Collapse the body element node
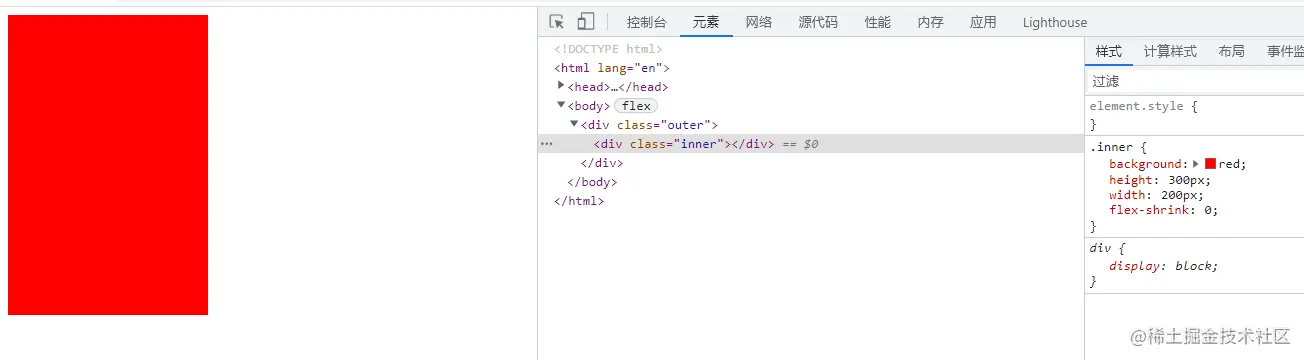 pyautogui.click(x=562, y=105)
